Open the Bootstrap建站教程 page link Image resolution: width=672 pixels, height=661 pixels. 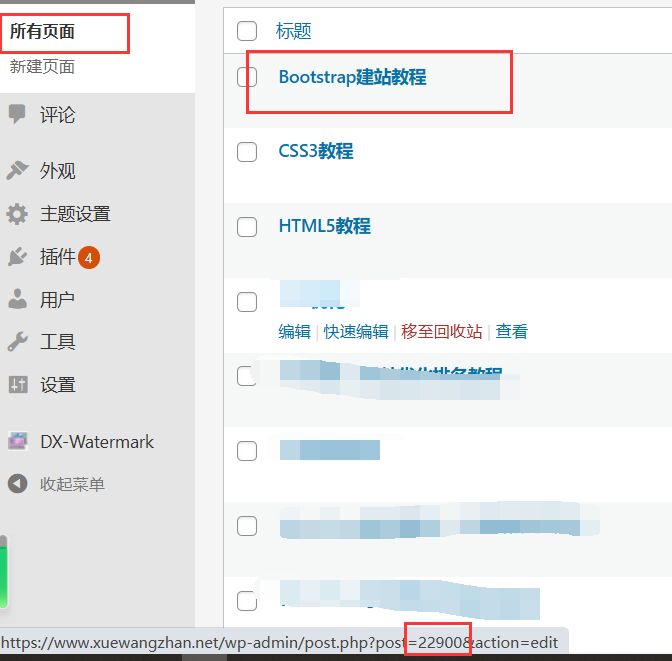point(352,77)
